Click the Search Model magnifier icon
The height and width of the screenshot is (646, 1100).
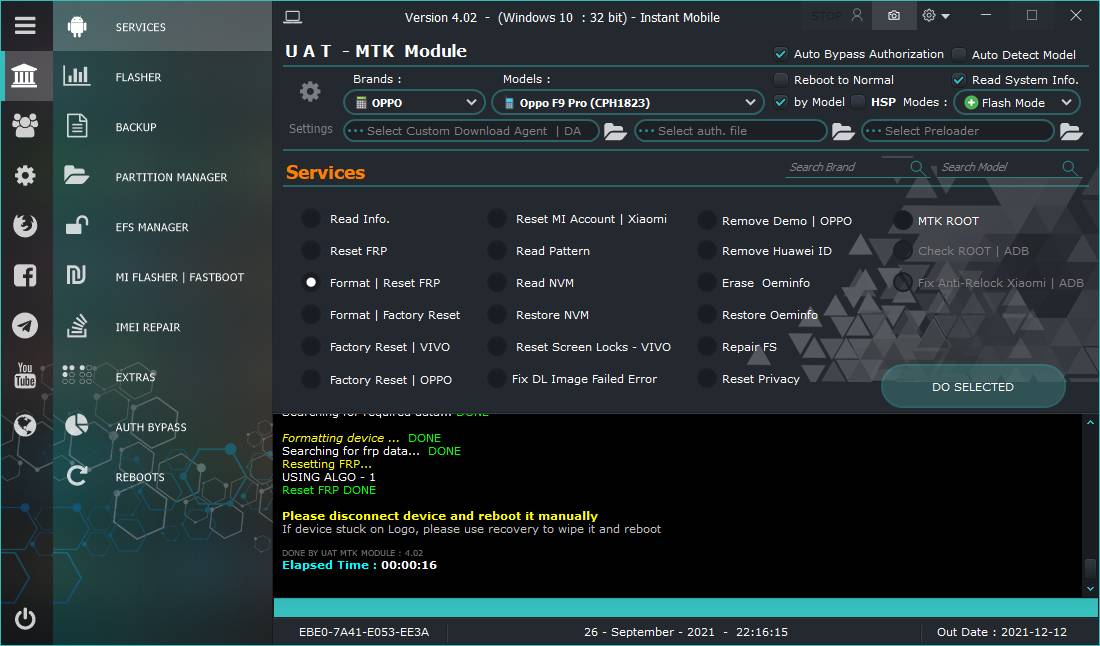pyautogui.click(x=1069, y=167)
